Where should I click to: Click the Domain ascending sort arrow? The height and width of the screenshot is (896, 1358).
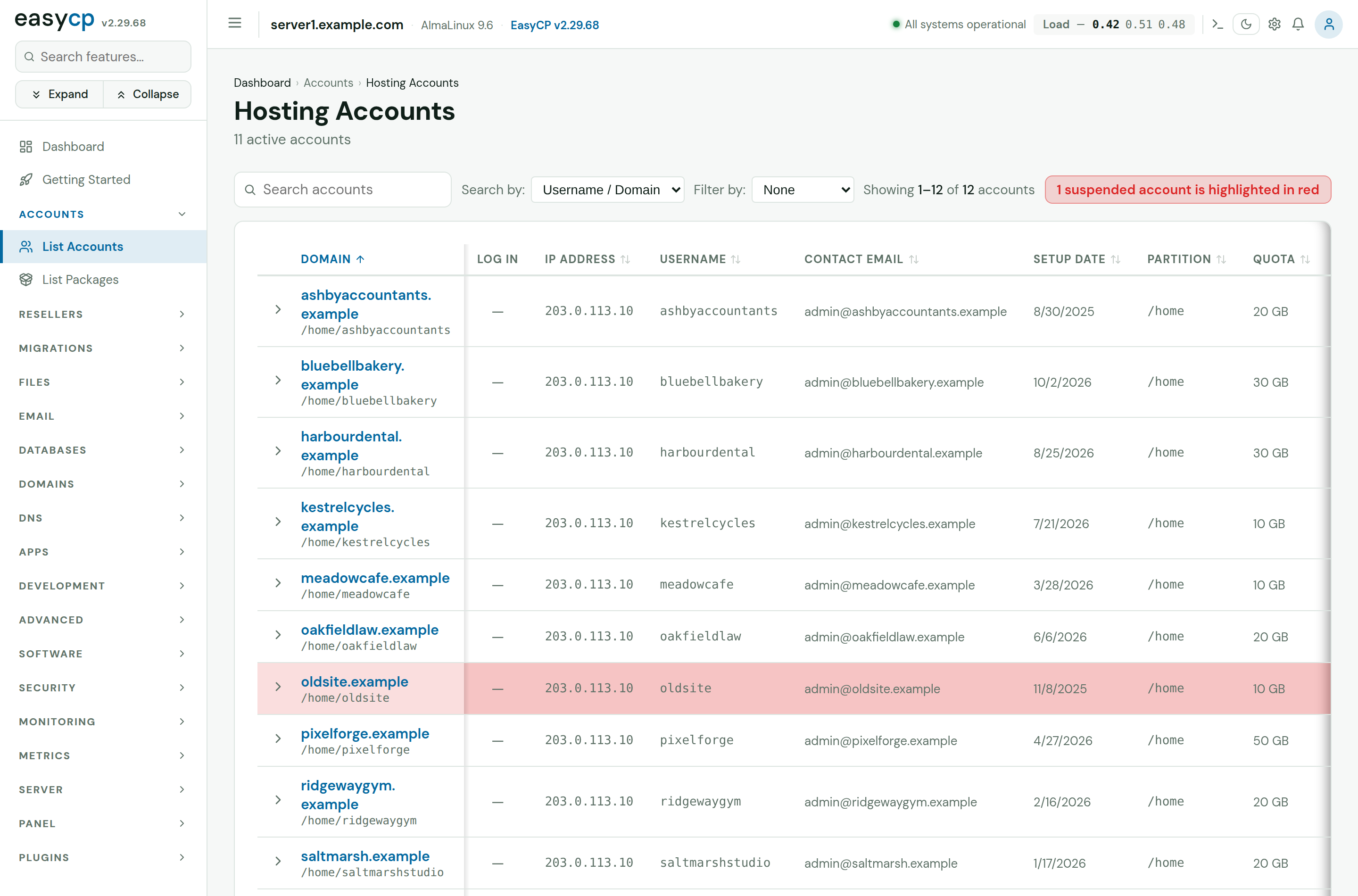pyautogui.click(x=360, y=259)
